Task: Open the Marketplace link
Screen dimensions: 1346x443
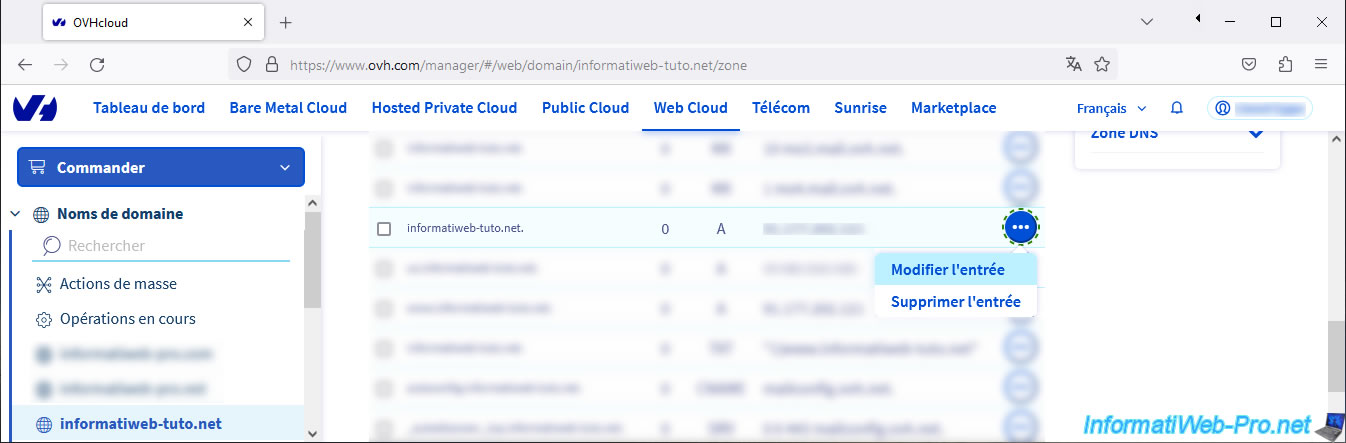Action: (953, 108)
